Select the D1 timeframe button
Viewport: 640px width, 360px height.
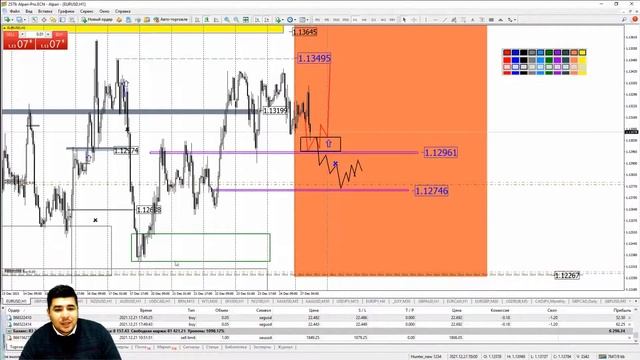[x=373, y=20]
